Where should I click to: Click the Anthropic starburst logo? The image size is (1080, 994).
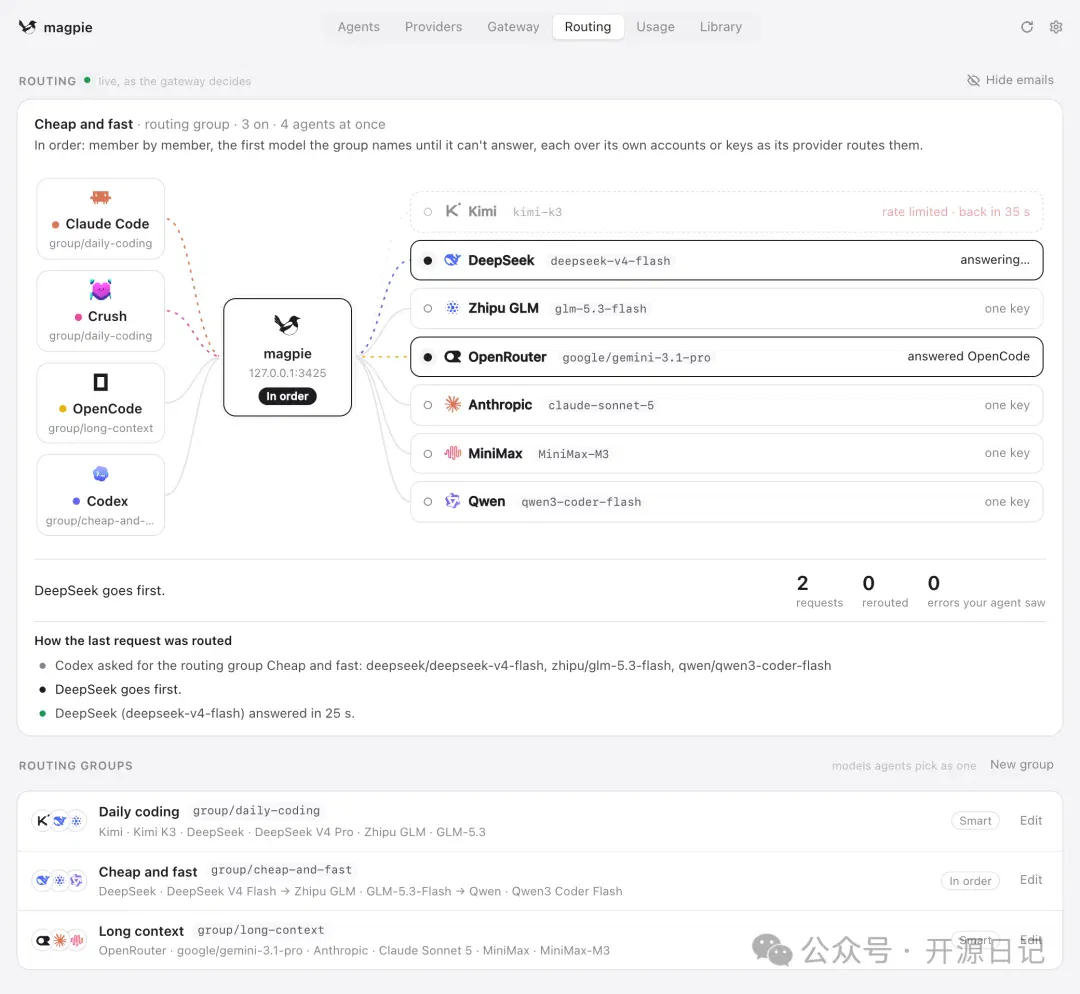click(x=453, y=404)
